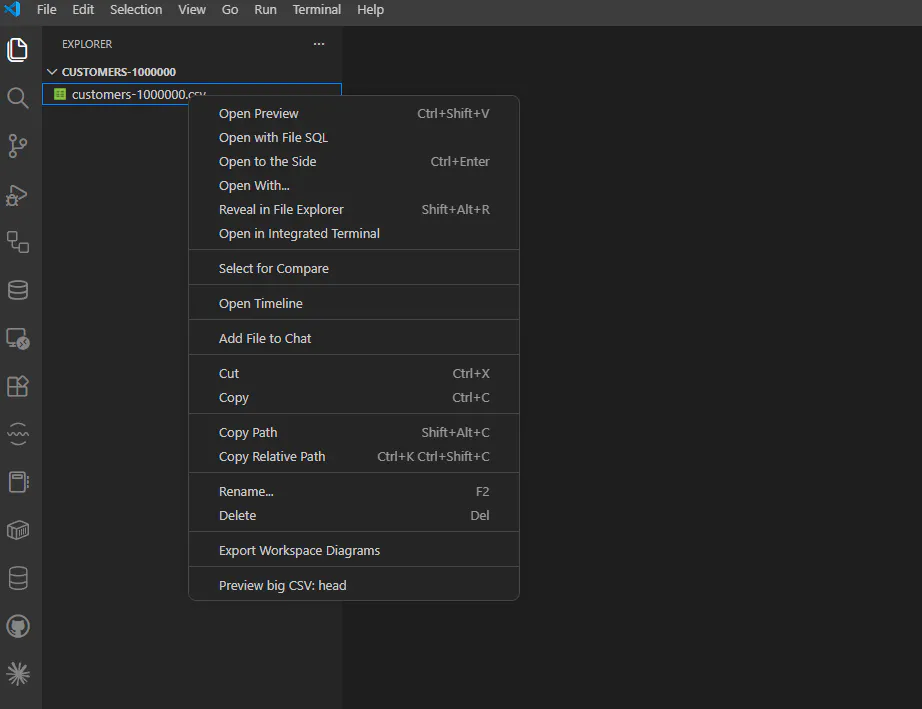The image size is (922, 709).
Task: Open the Source Control view icon
Action: (18, 146)
